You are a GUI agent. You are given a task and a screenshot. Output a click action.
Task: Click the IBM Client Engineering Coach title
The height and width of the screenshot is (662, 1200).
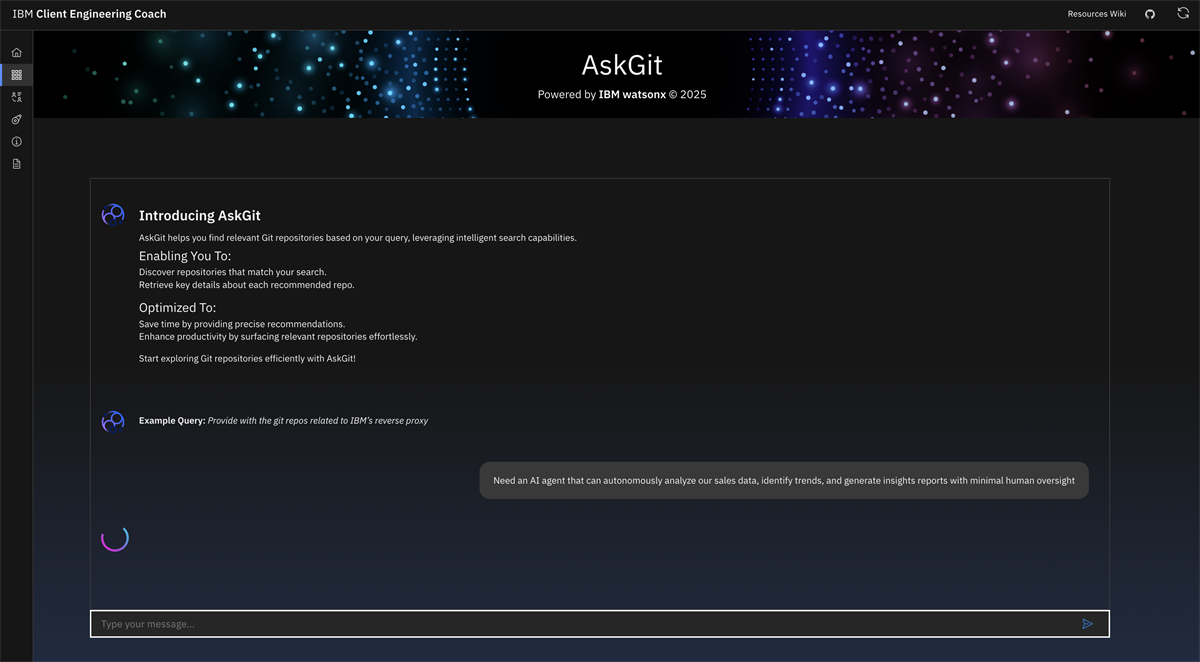(x=89, y=14)
